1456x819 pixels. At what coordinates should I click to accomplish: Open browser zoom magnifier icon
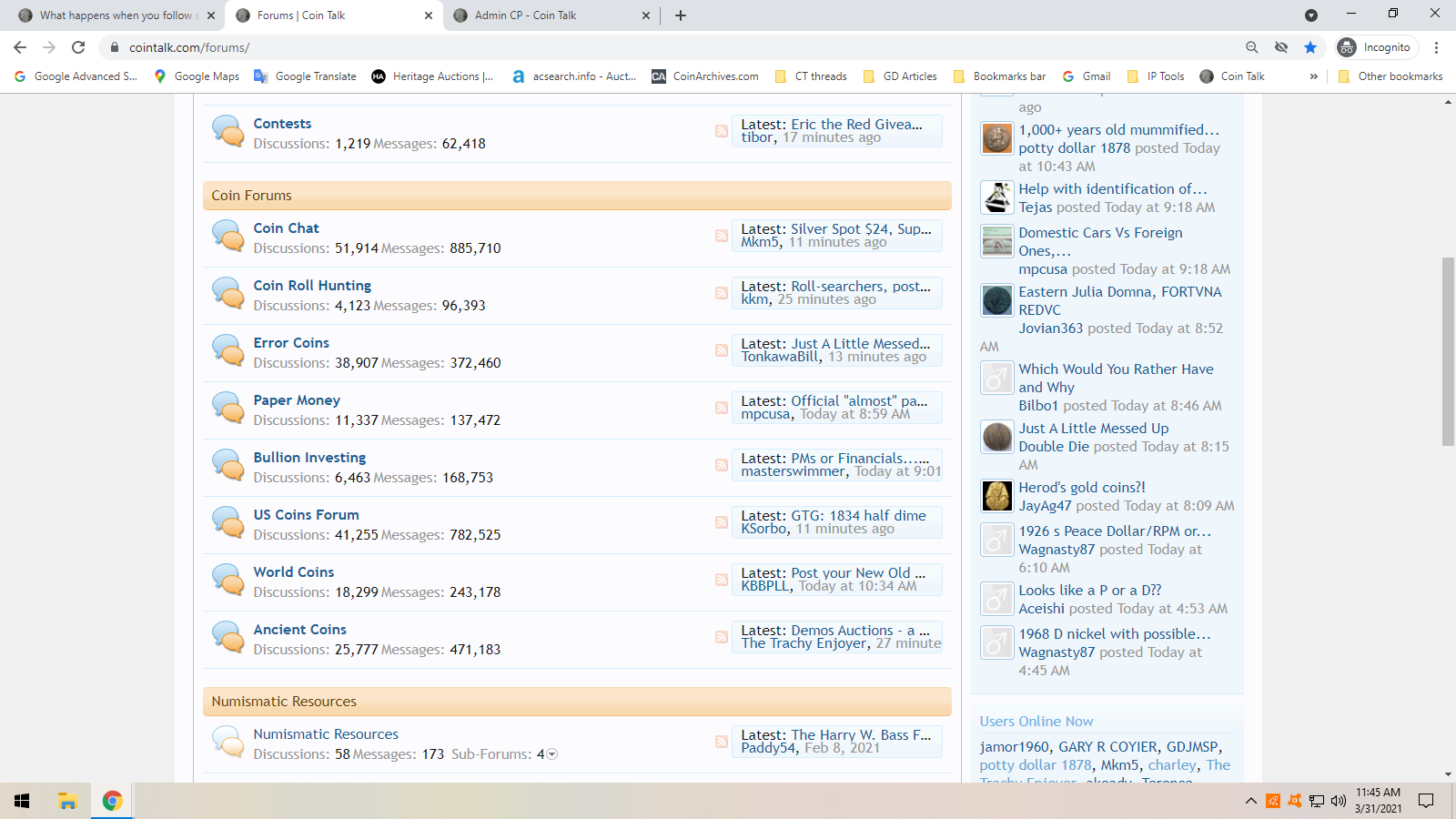tap(1251, 47)
